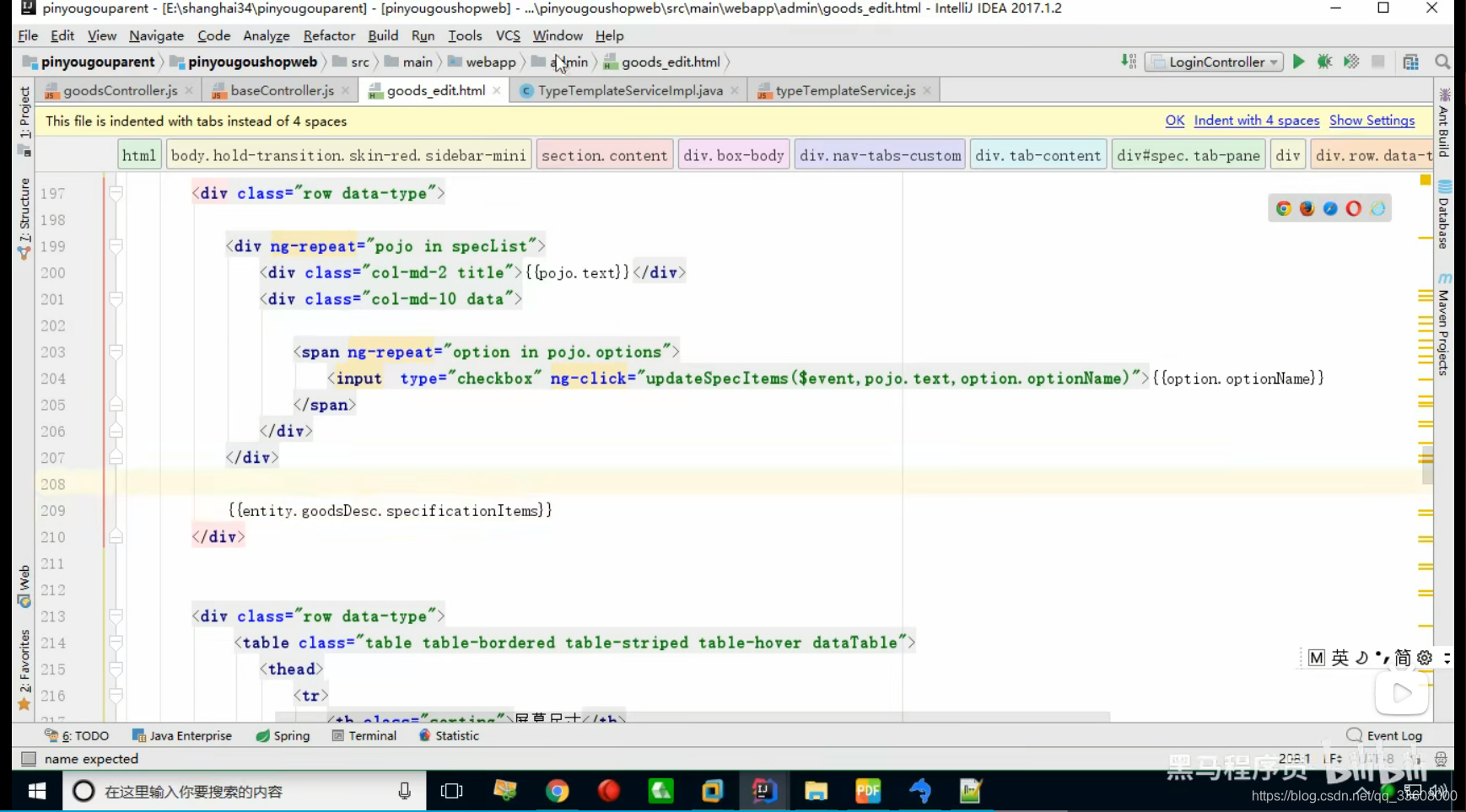The width and height of the screenshot is (1466, 812).
Task: Open the Database side panel
Action: 1444,215
